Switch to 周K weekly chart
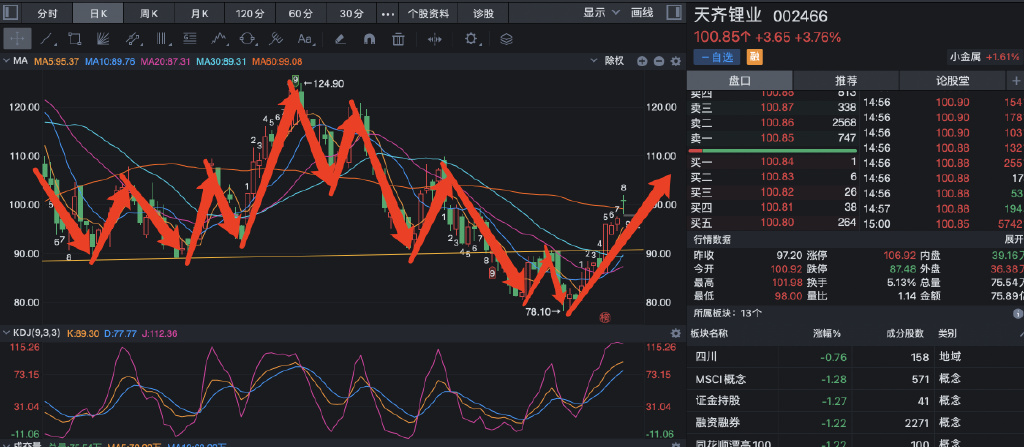This screenshot has height=447, width=1024. click(x=150, y=13)
